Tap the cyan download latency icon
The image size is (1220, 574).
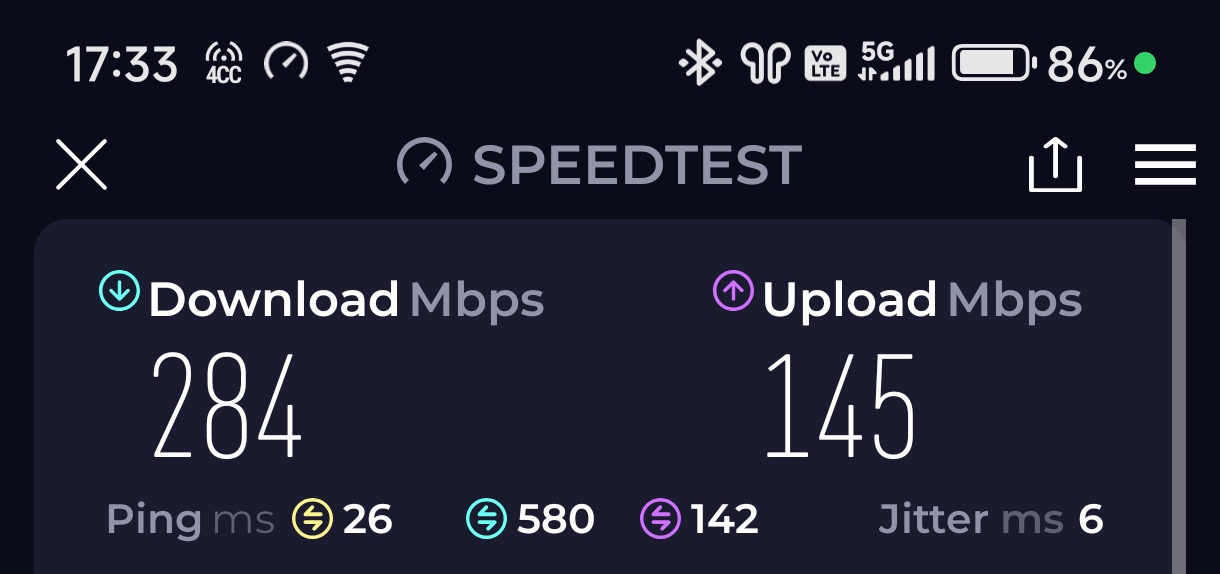486,519
